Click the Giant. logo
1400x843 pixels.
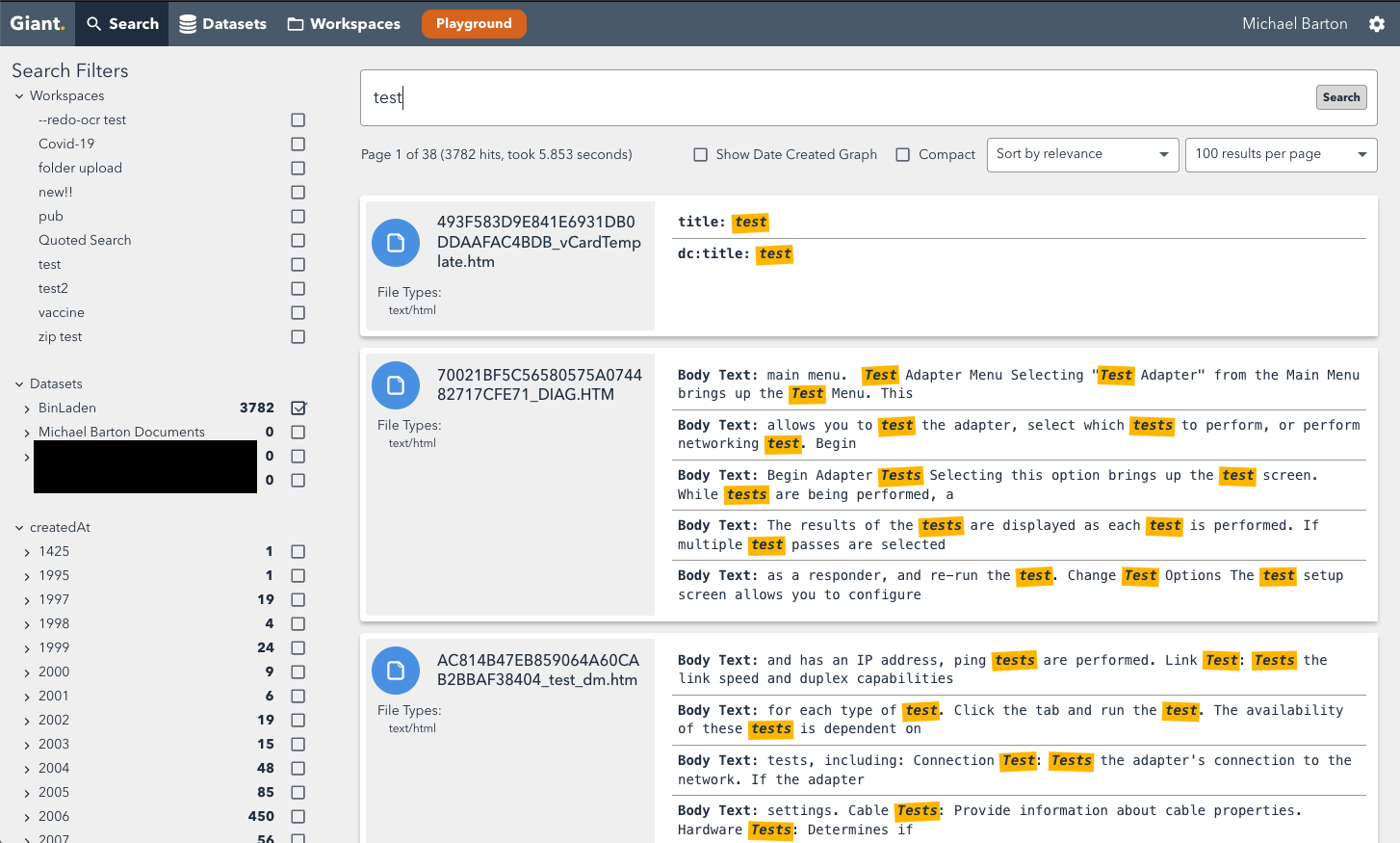(38, 23)
